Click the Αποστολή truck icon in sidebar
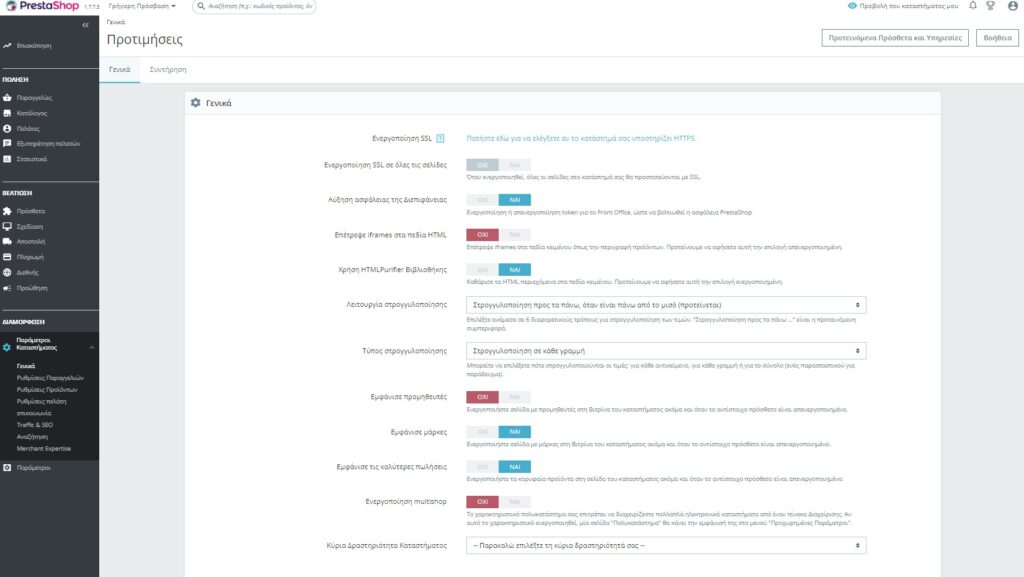 [x=7, y=242]
